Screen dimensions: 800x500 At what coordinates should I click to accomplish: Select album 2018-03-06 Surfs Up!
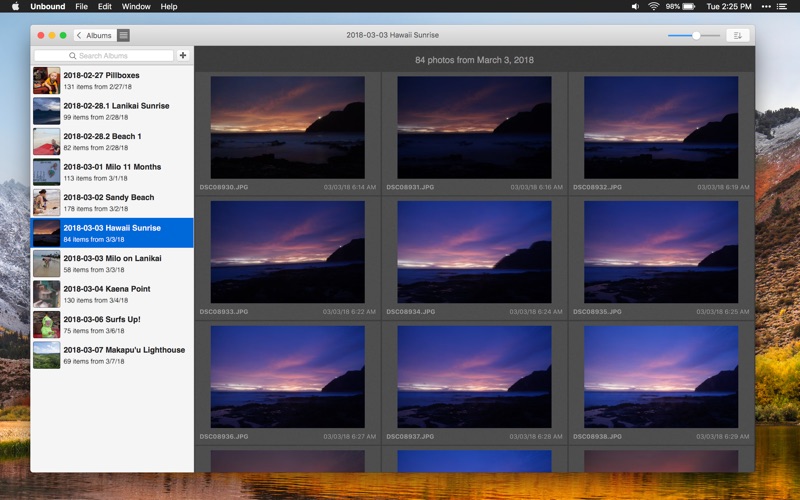(x=112, y=325)
